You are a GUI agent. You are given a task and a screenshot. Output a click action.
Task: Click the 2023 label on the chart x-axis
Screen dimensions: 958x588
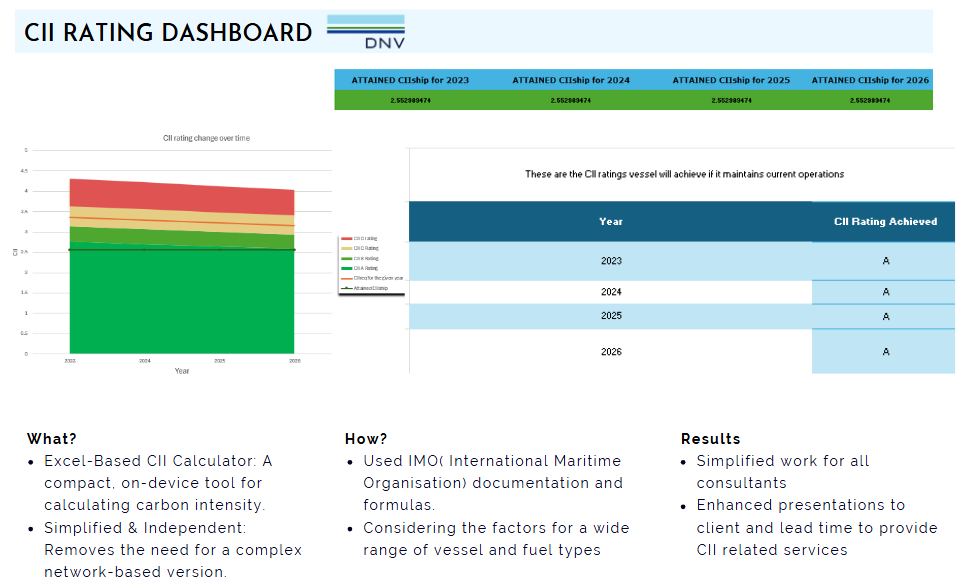70,361
